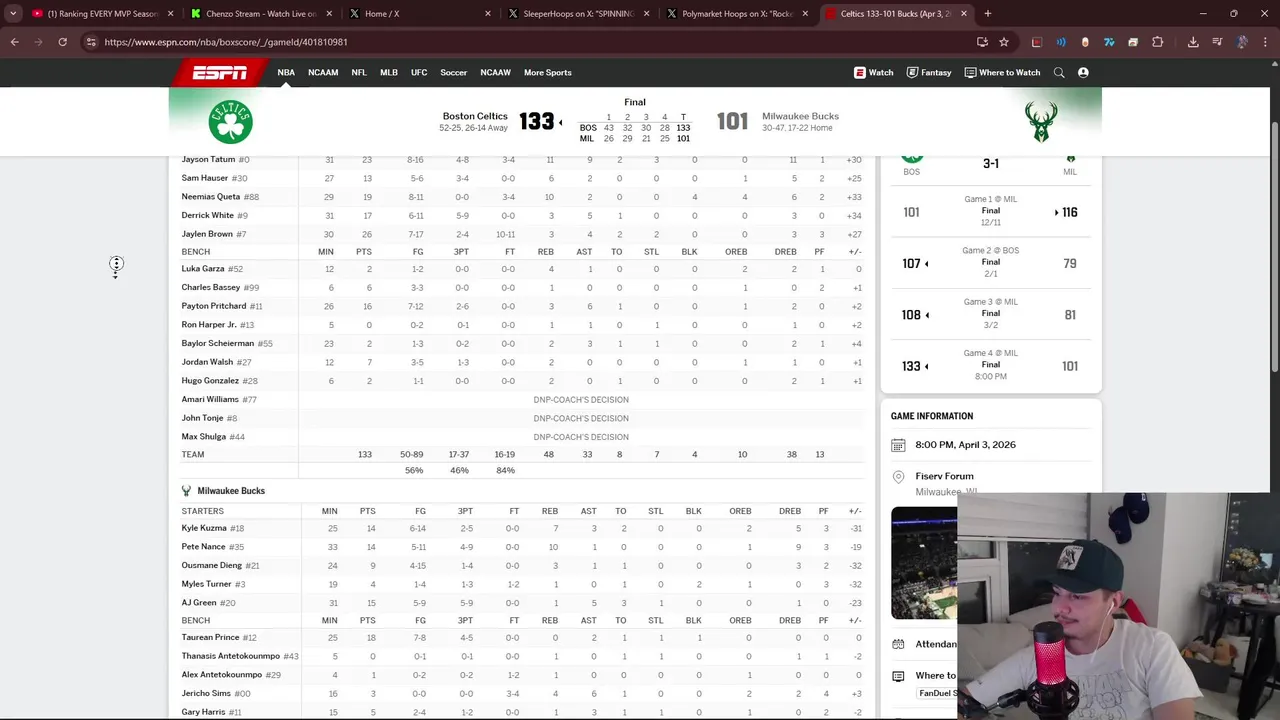The image size is (1280, 720).
Task: Open the media controls icon
Action: coord(1217,42)
